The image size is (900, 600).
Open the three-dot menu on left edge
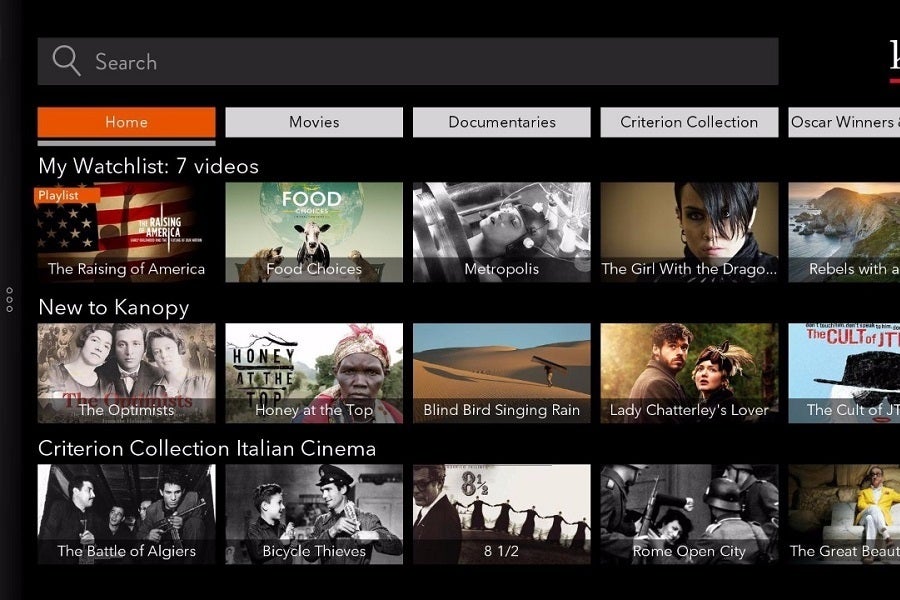point(9,300)
